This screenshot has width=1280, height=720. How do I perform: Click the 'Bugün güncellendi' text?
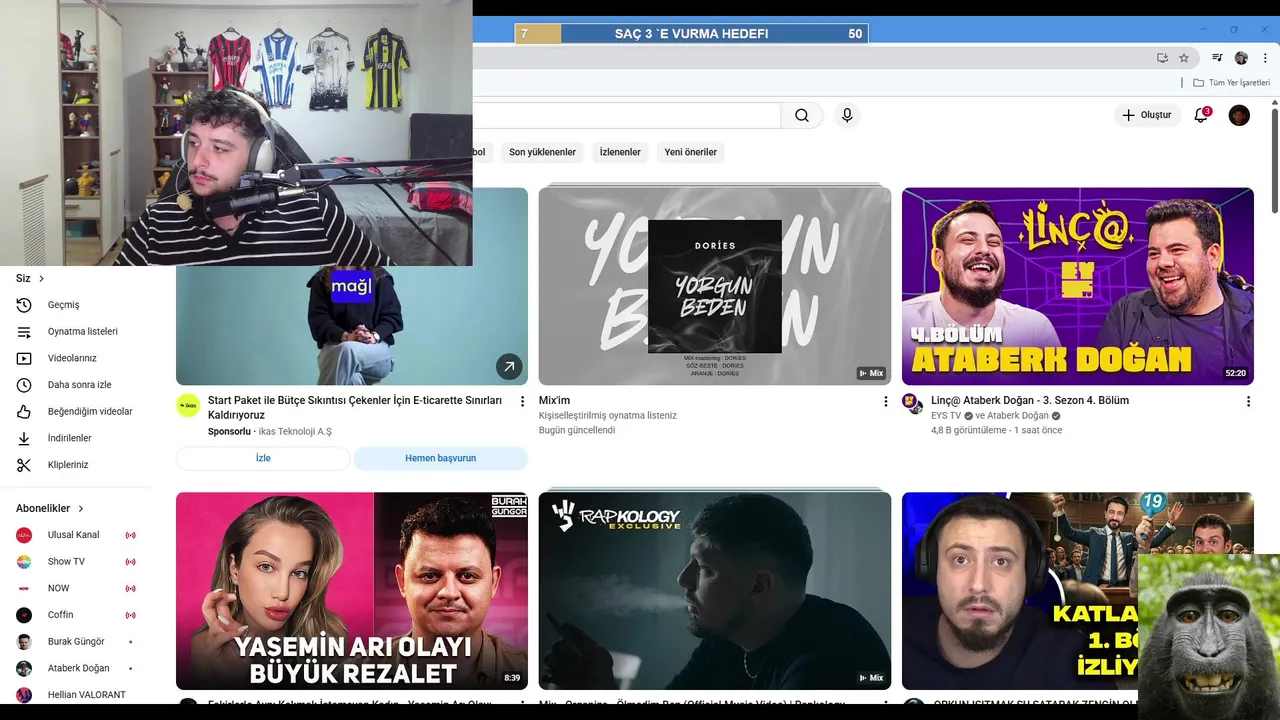pos(577,430)
